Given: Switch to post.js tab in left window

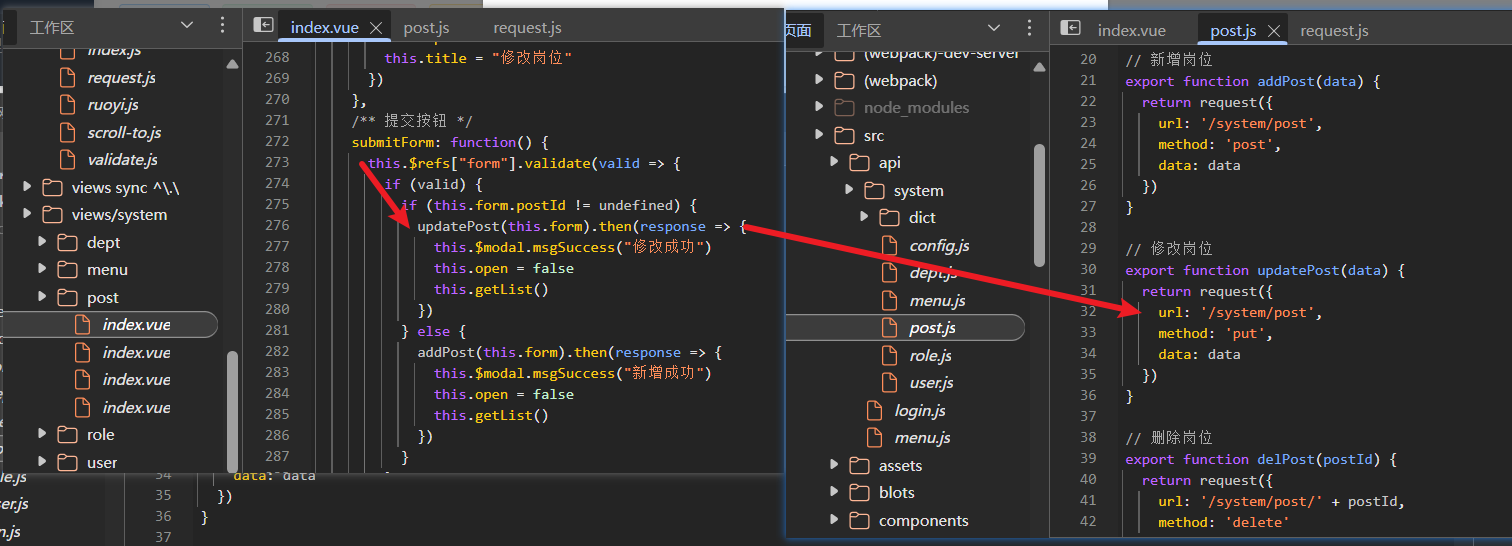Looking at the screenshot, I should [427, 28].
